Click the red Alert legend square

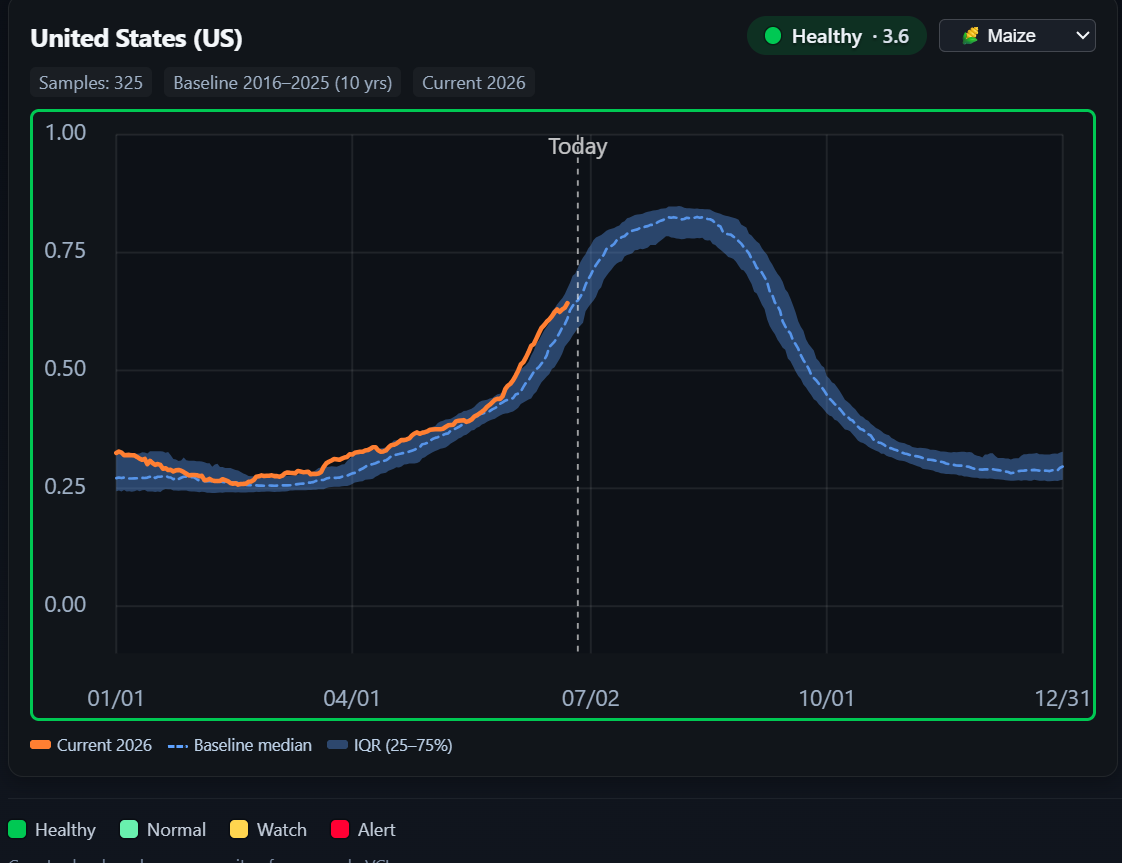click(x=340, y=829)
